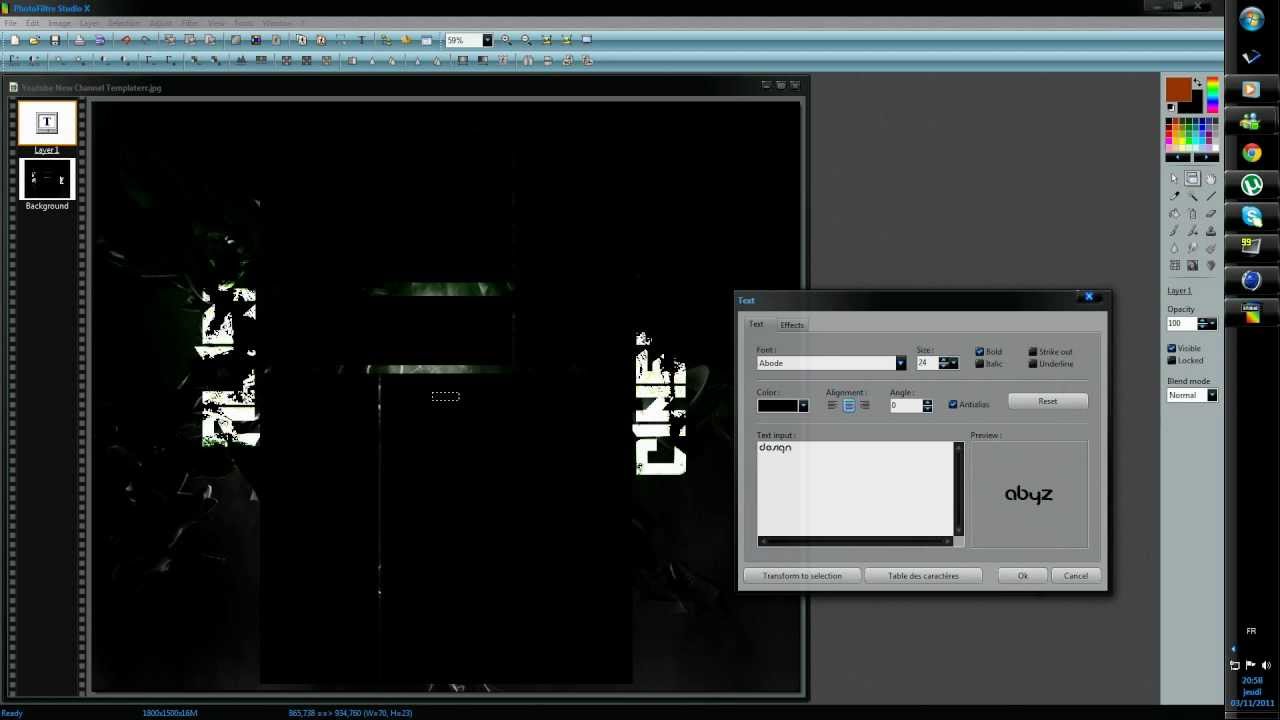Toggle the Visible layer checkbox
This screenshot has width=1280, height=720.
(x=1172, y=349)
